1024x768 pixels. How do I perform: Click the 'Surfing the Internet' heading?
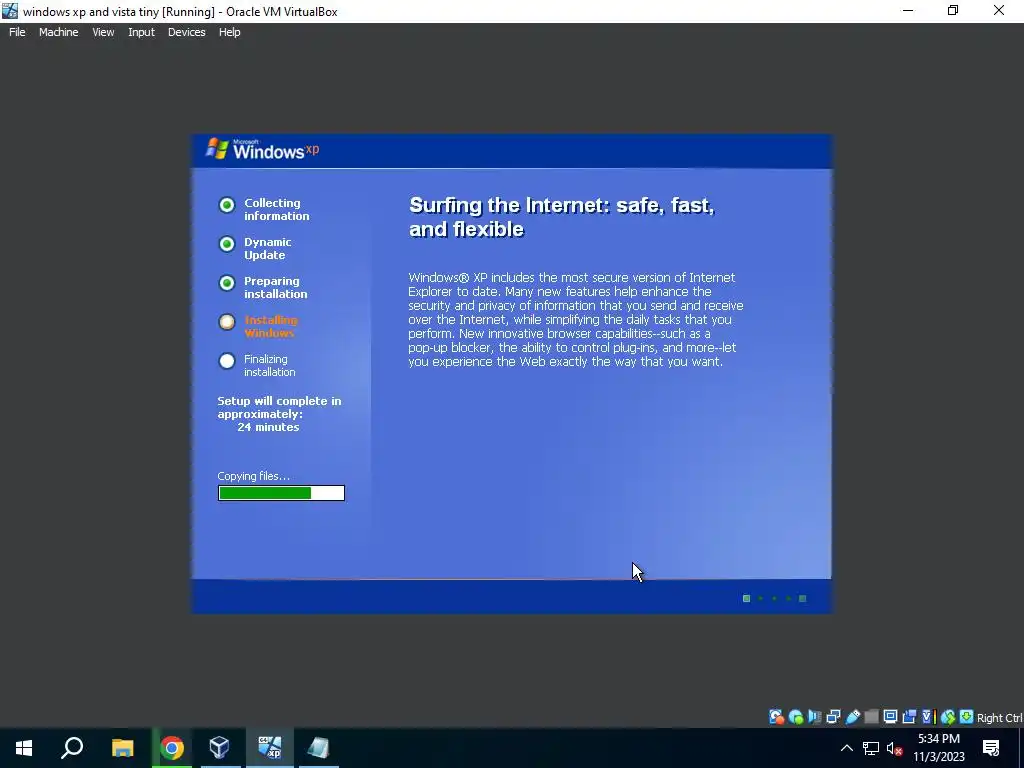(x=562, y=217)
